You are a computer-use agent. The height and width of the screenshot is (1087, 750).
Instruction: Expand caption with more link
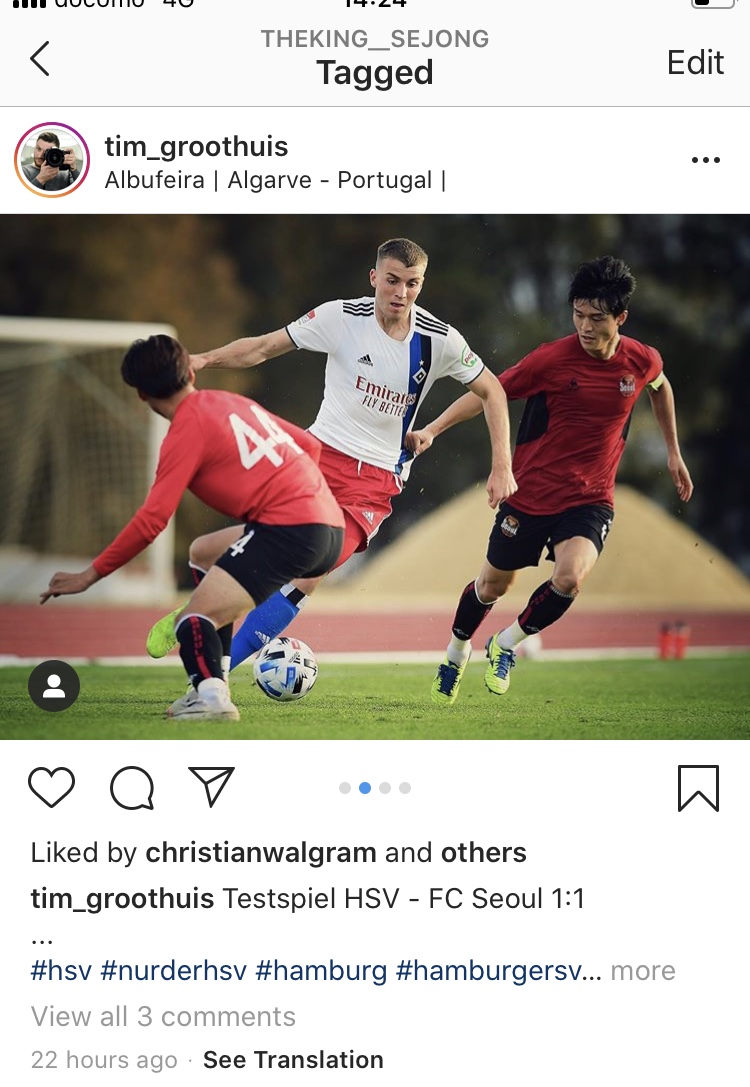(643, 971)
